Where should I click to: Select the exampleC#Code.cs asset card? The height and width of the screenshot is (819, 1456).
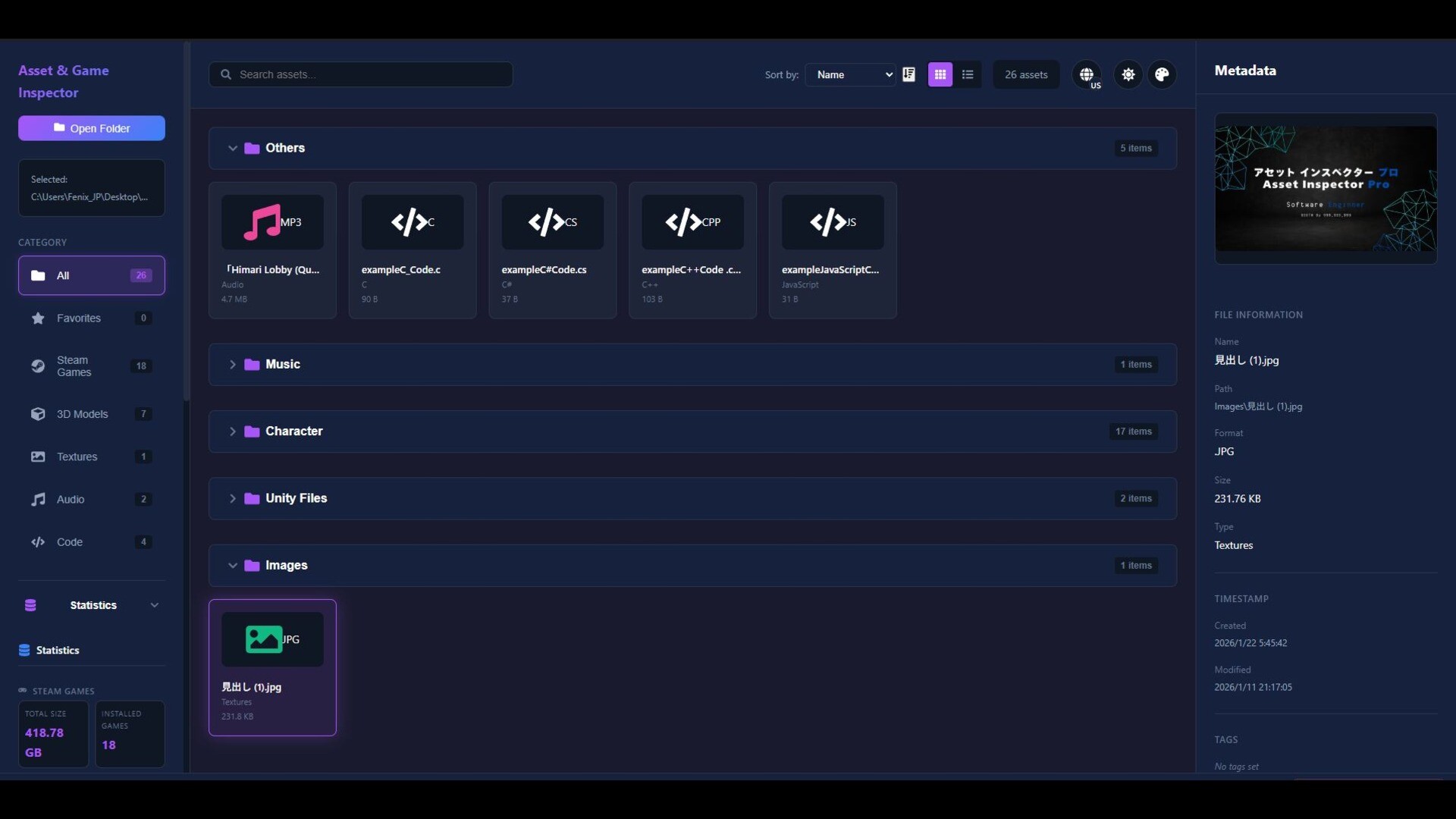pos(552,250)
